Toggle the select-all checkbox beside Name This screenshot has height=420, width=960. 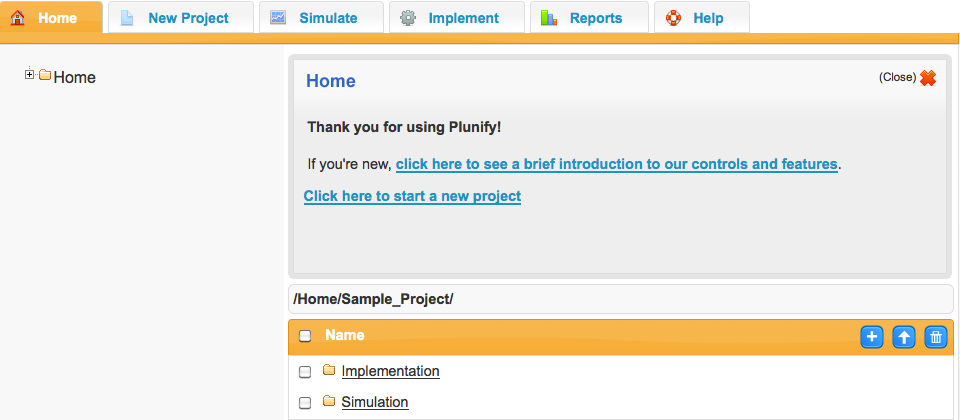click(305, 336)
